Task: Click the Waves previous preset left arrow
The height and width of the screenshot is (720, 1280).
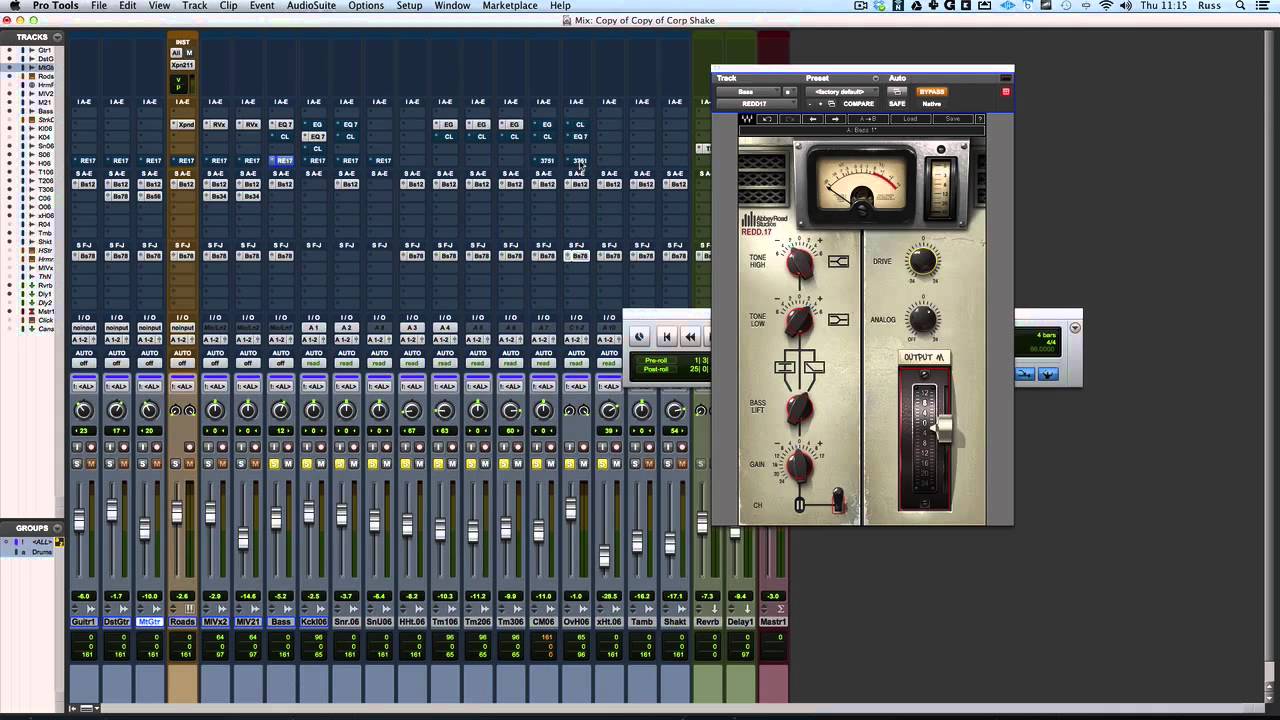Action: click(x=813, y=119)
